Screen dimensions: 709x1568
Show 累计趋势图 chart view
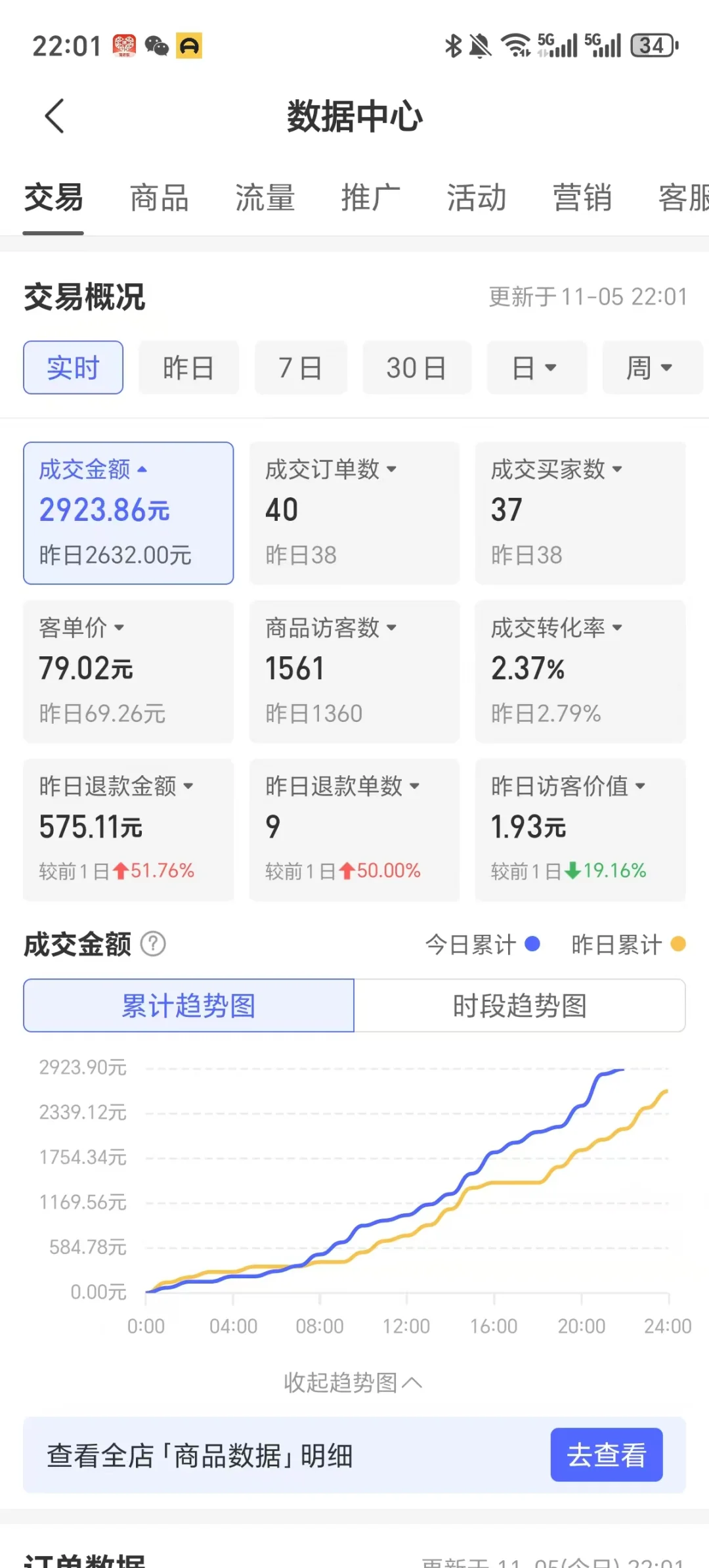(189, 1005)
